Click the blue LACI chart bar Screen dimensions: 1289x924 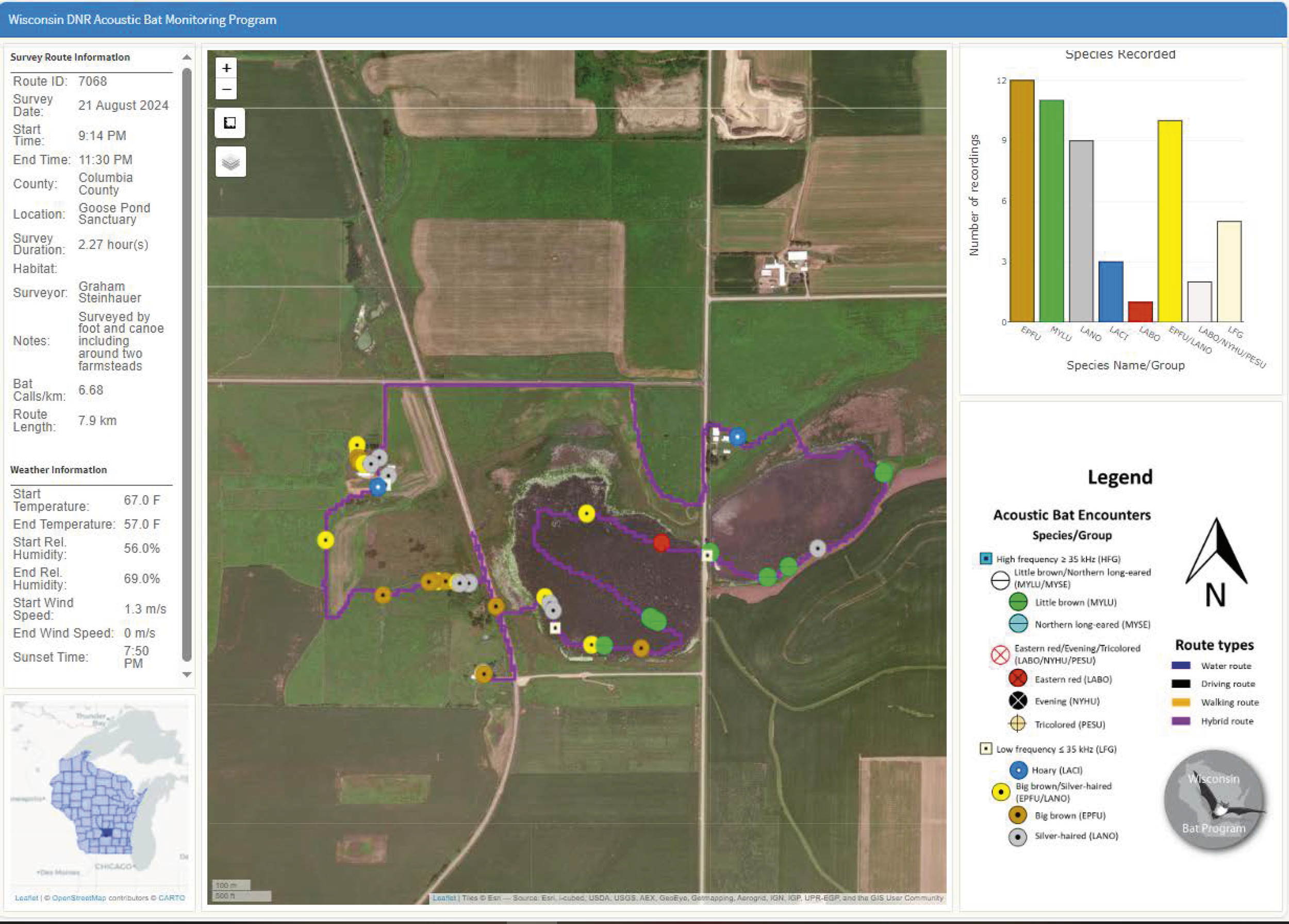pos(1111,292)
